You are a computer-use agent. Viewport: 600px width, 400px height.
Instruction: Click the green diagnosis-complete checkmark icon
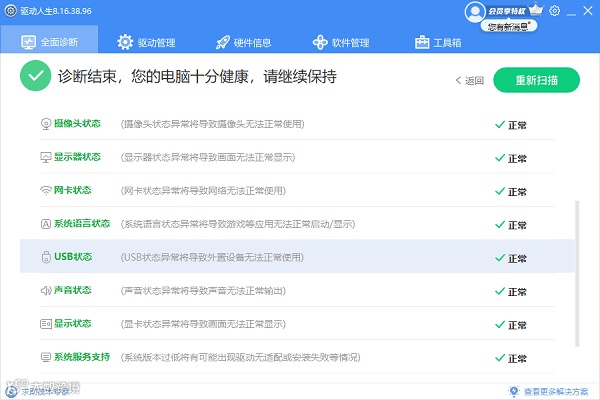(x=35, y=76)
